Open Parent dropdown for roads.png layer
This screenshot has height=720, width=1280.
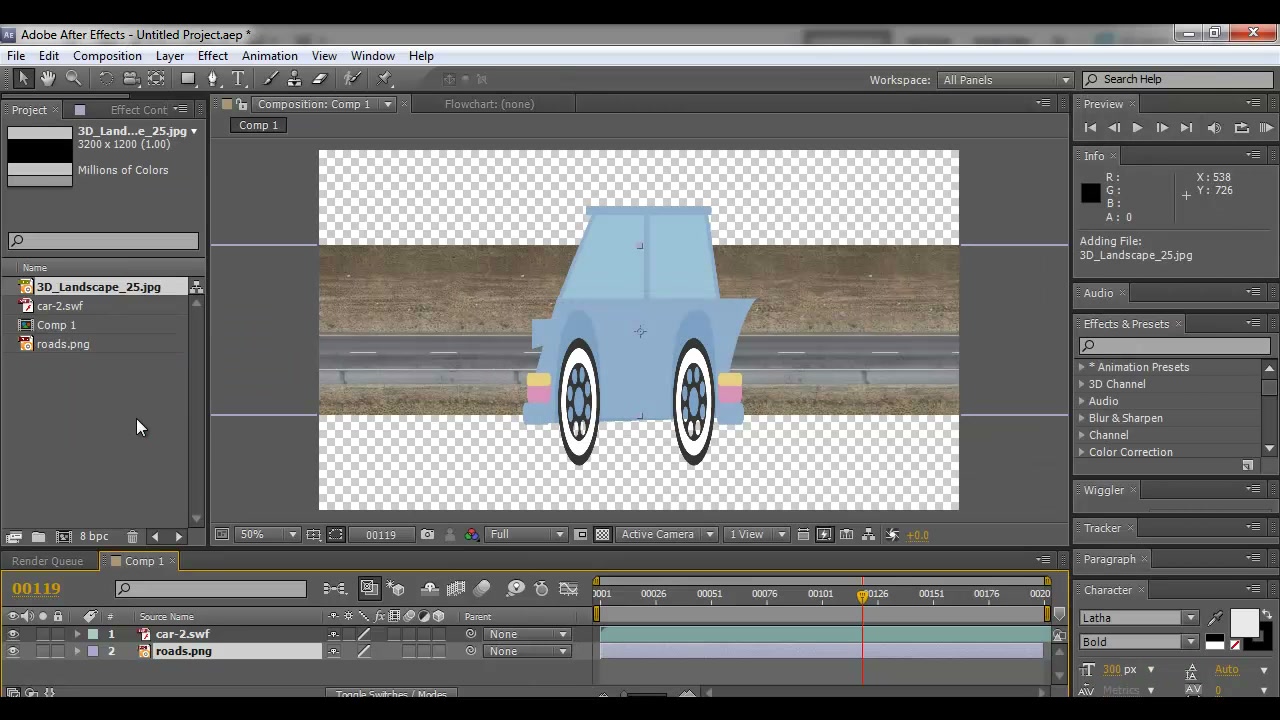point(527,651)
